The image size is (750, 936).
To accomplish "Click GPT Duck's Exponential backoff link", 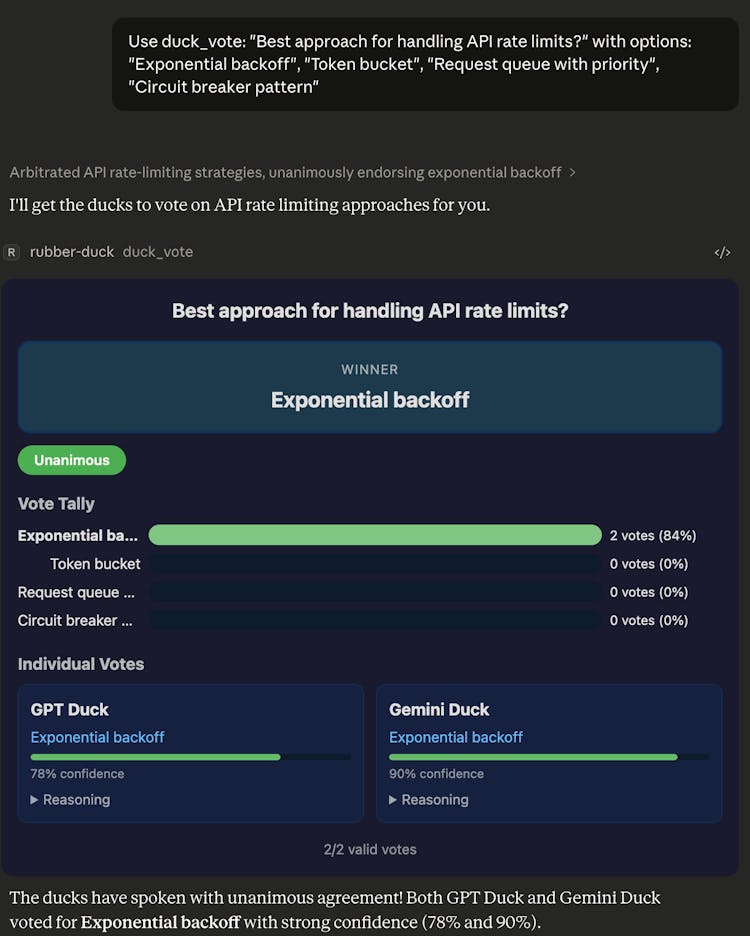I will tap(97, 737).
